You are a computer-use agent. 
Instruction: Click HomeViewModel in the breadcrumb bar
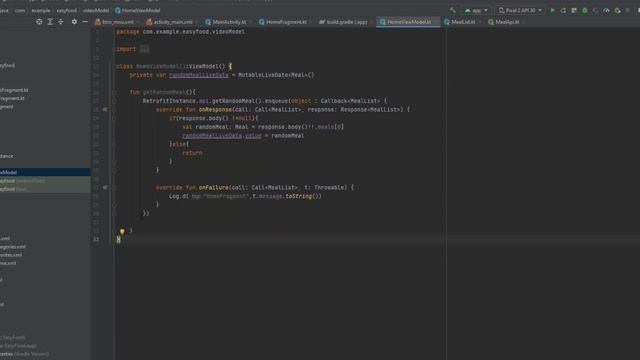tap(138, 11)
